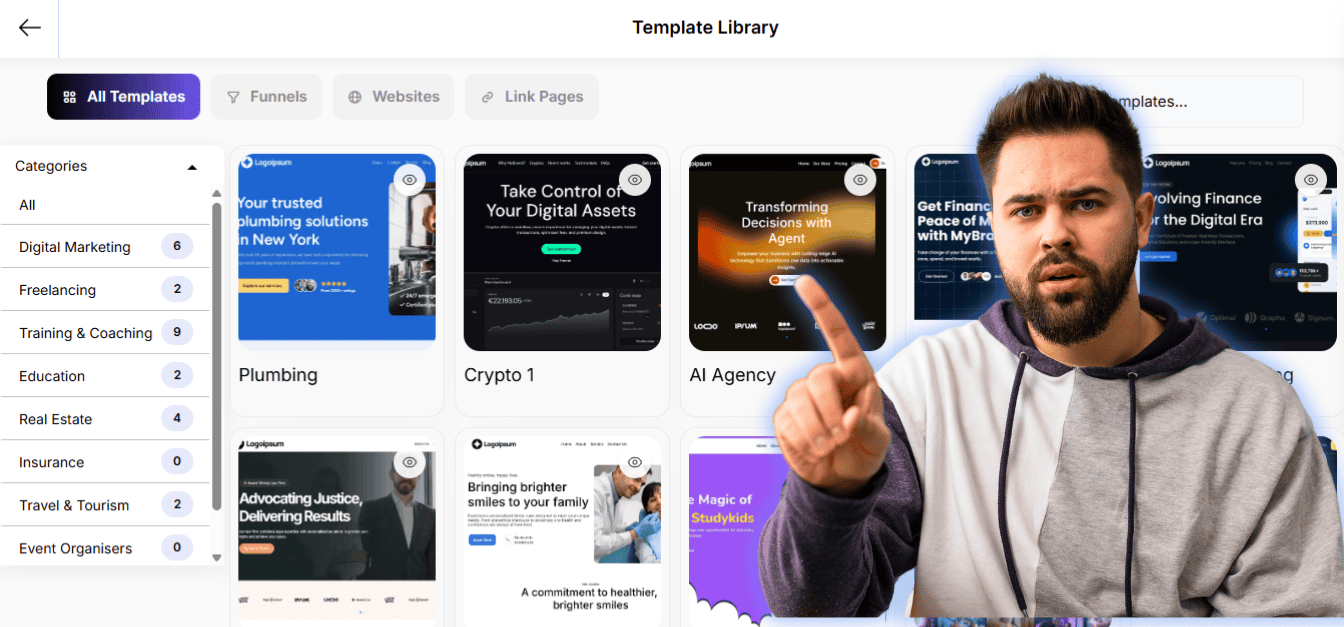The image size is (1344, 627).
Task: Click the category list scrollbar down arrow
Action: 217,557
